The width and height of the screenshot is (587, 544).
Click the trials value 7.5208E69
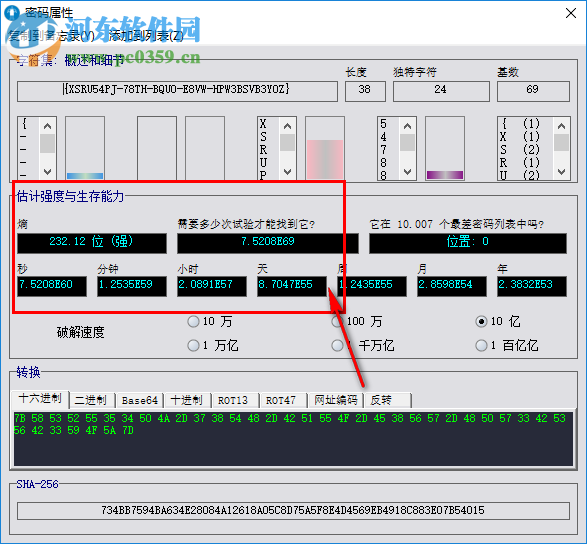[x=268, y=243]
